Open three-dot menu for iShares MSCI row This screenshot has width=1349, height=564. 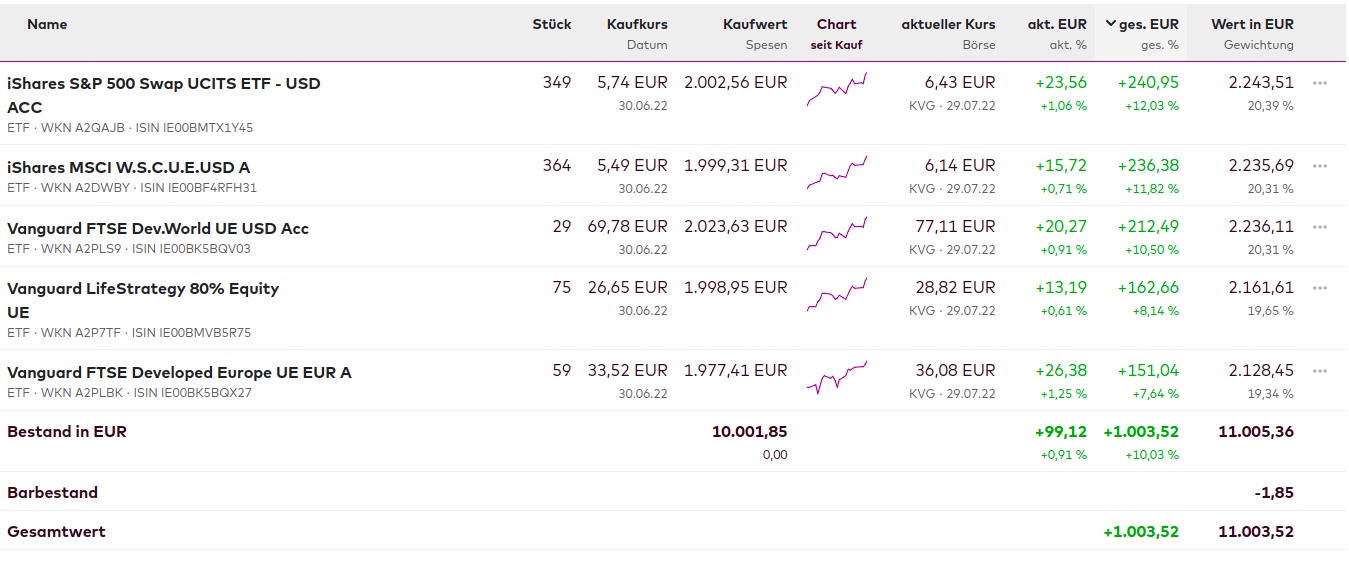[x=1319, y=166]
